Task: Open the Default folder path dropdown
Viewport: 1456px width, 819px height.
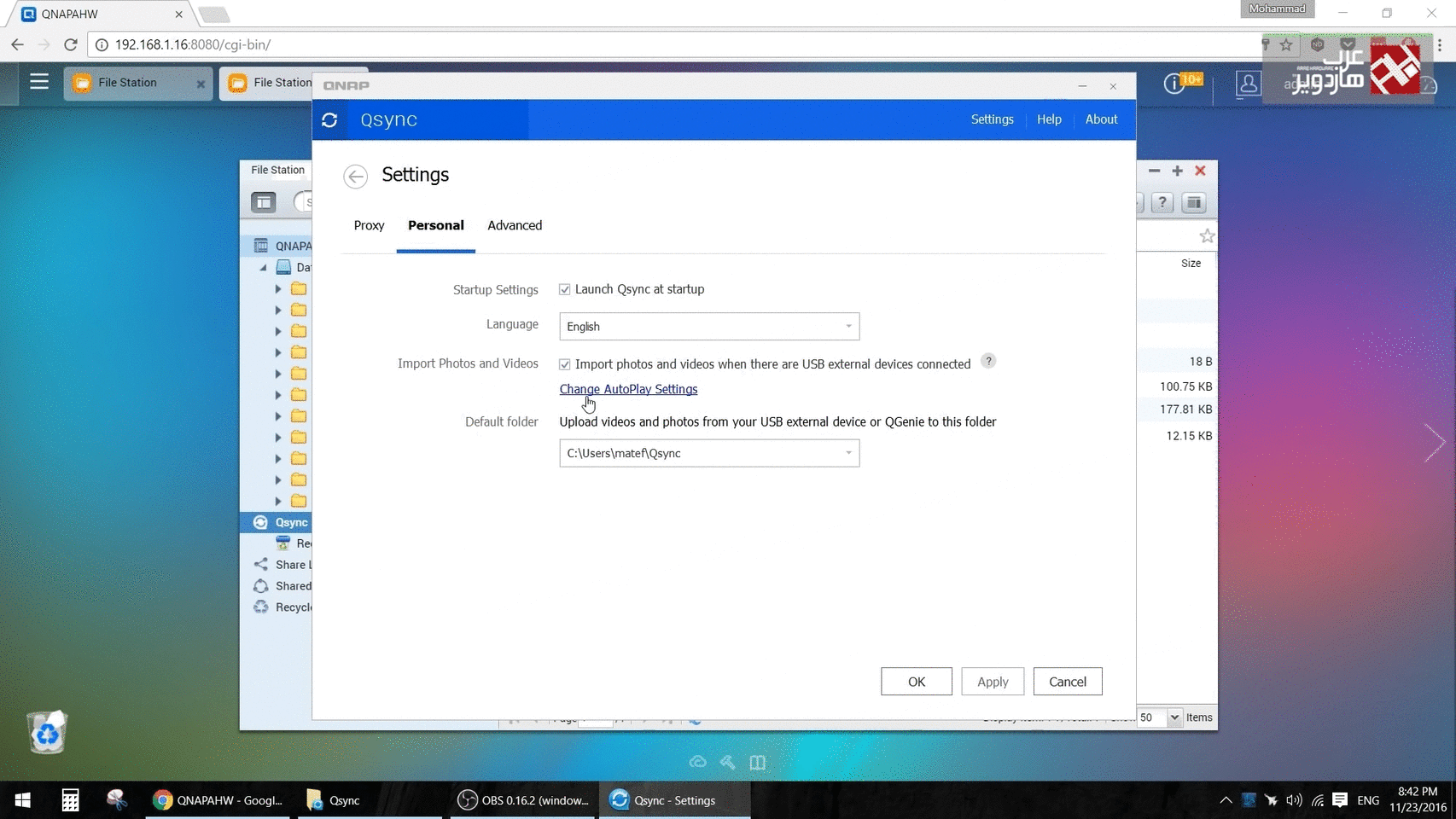Action: (x=709, y=453)
